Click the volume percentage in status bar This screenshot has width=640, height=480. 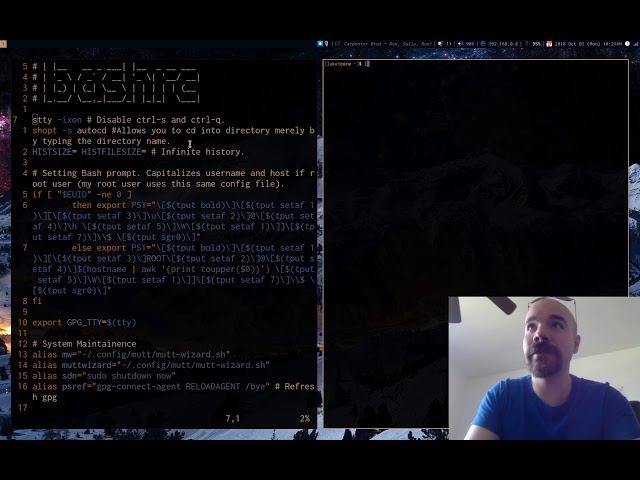tap(470, 44)
